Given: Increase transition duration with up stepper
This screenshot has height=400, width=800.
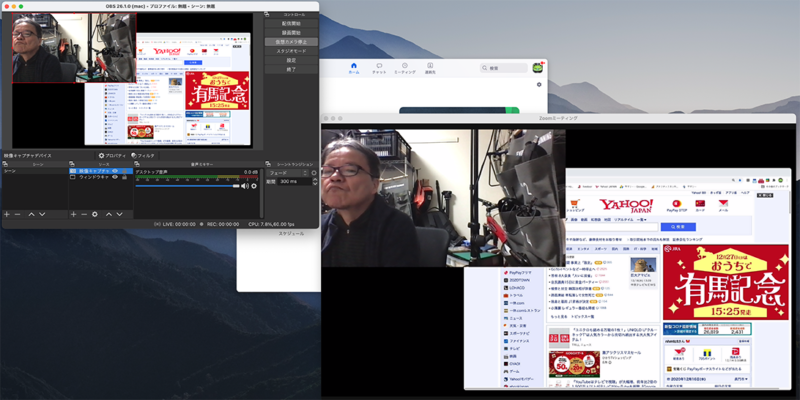Looking at the screenshot, I should [315, 180].
